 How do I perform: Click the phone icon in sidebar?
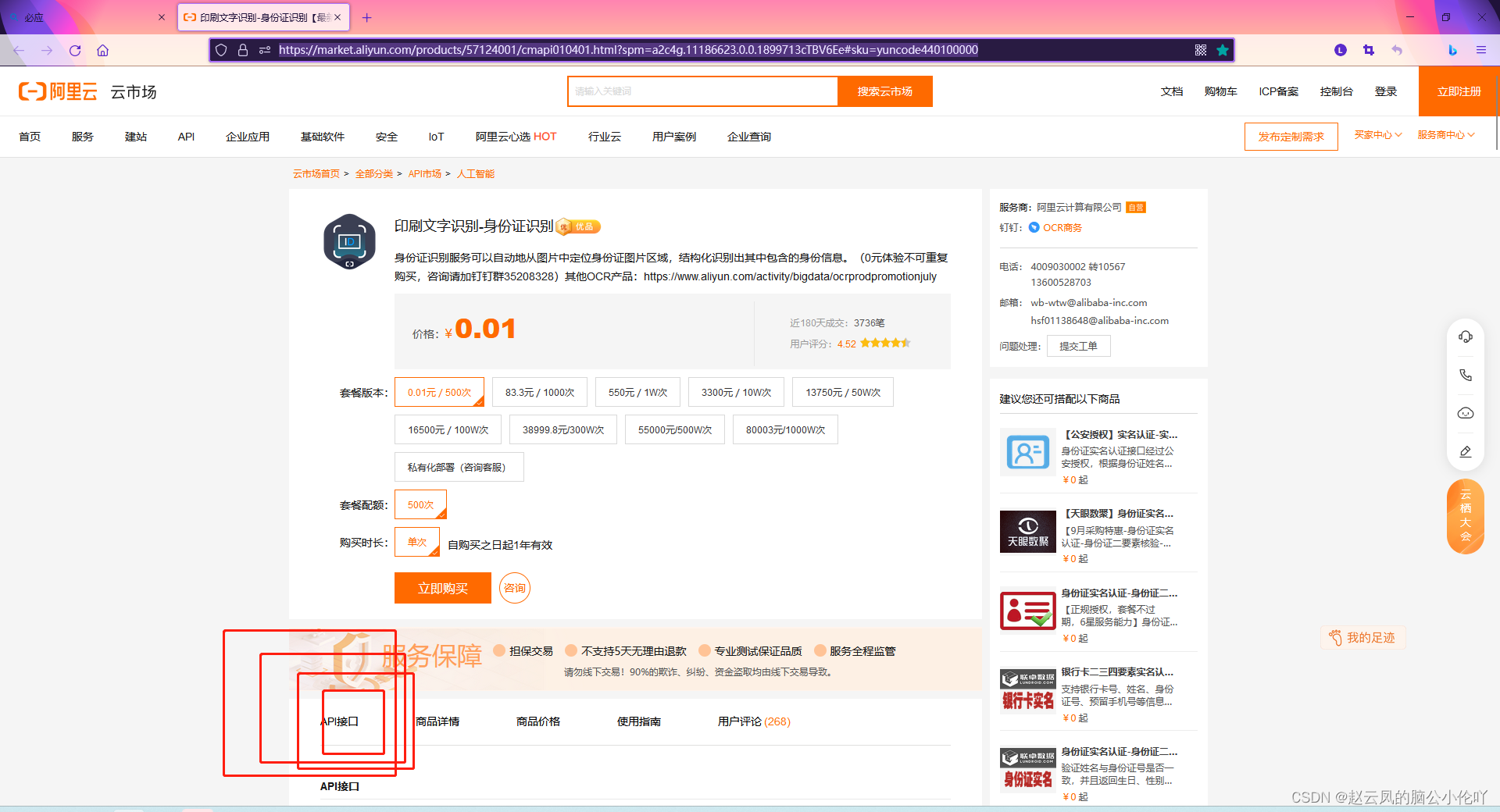pyautogui.click(x=1466, y=375)
